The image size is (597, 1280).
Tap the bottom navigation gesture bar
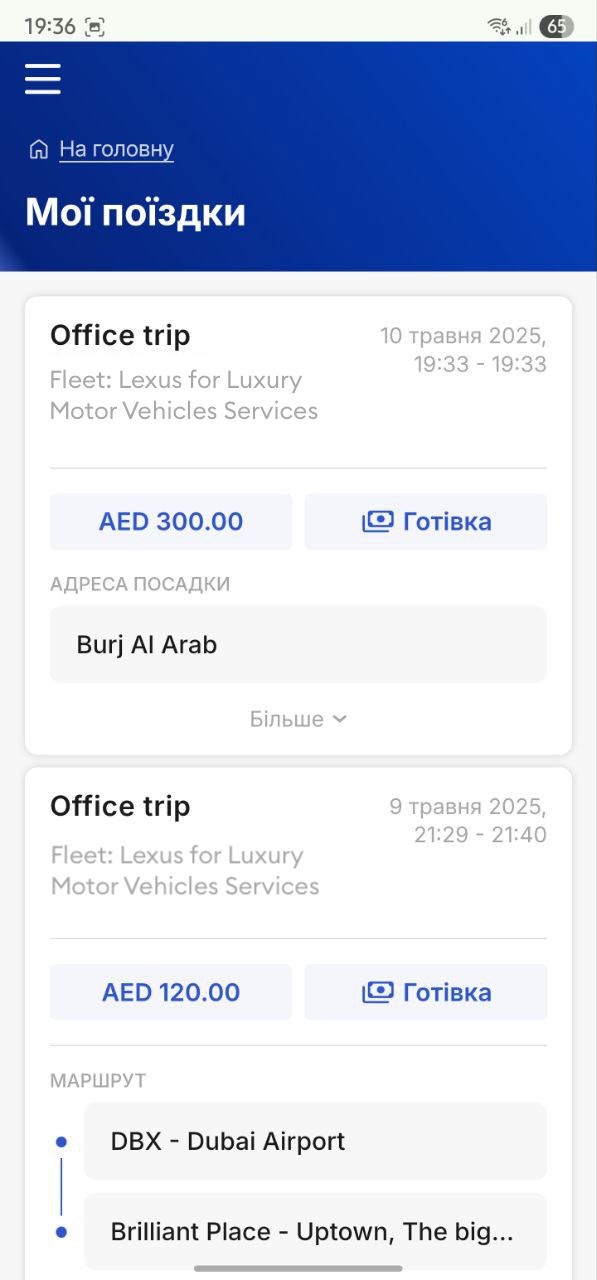298,1268
